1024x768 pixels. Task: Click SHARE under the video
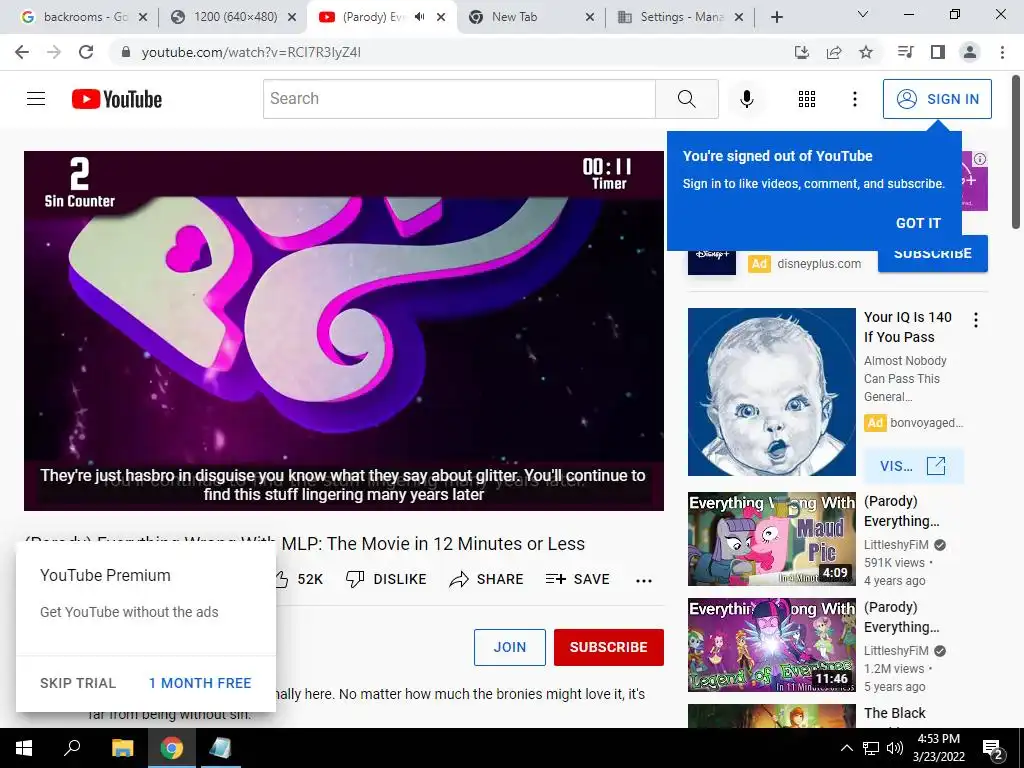click(x=487, y=579)
